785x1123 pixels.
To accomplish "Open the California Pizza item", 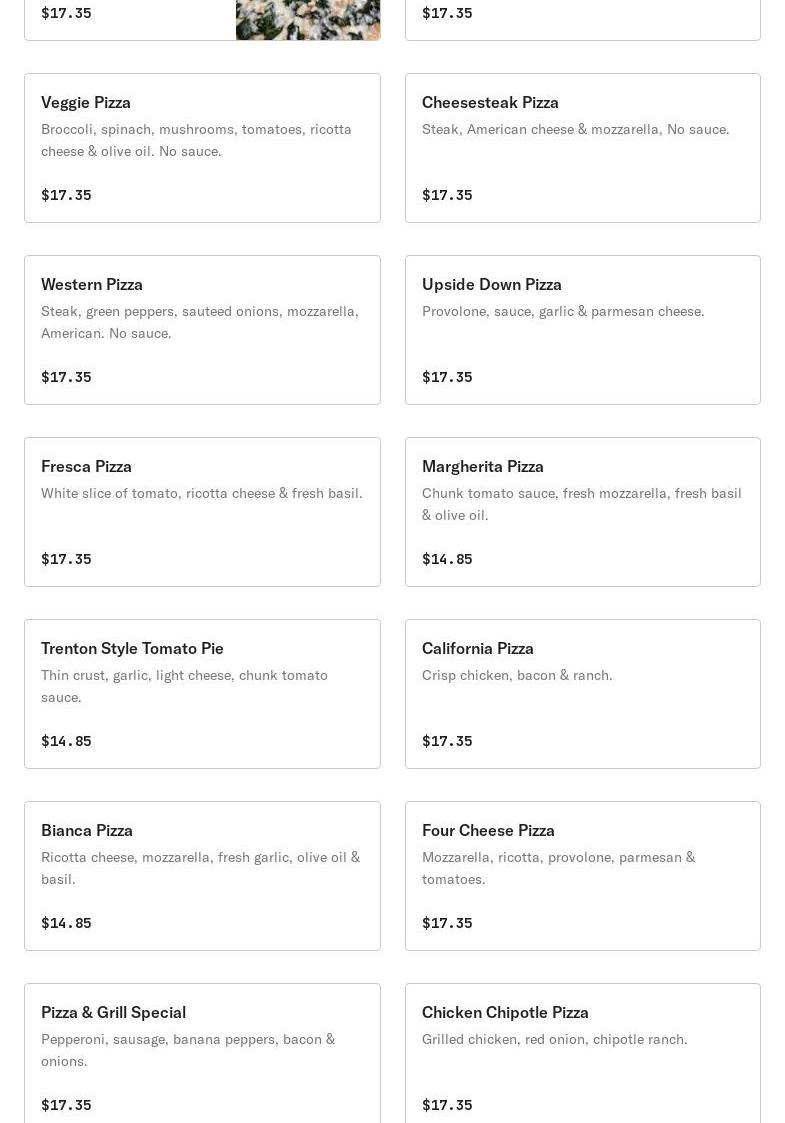I will pos(582,694).
